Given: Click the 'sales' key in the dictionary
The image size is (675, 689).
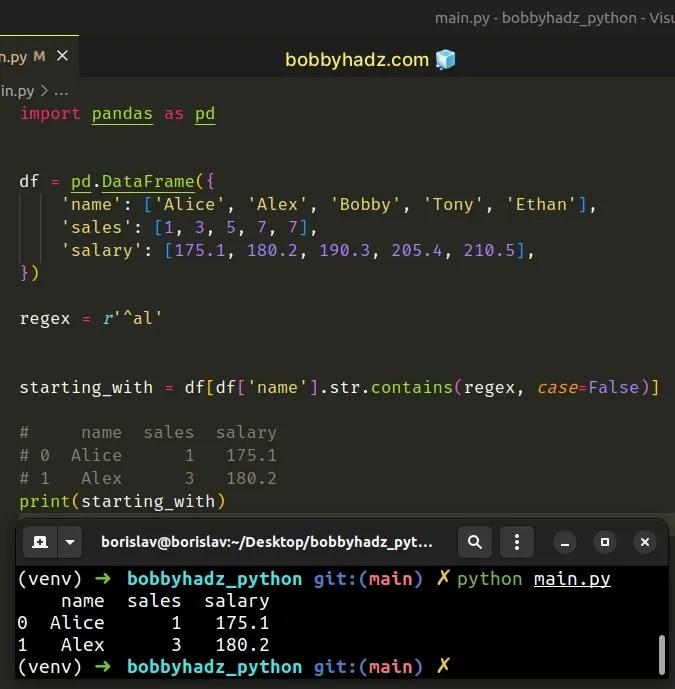Looking at the screenshot, I should pyautogui.click(x=97, y=228).
